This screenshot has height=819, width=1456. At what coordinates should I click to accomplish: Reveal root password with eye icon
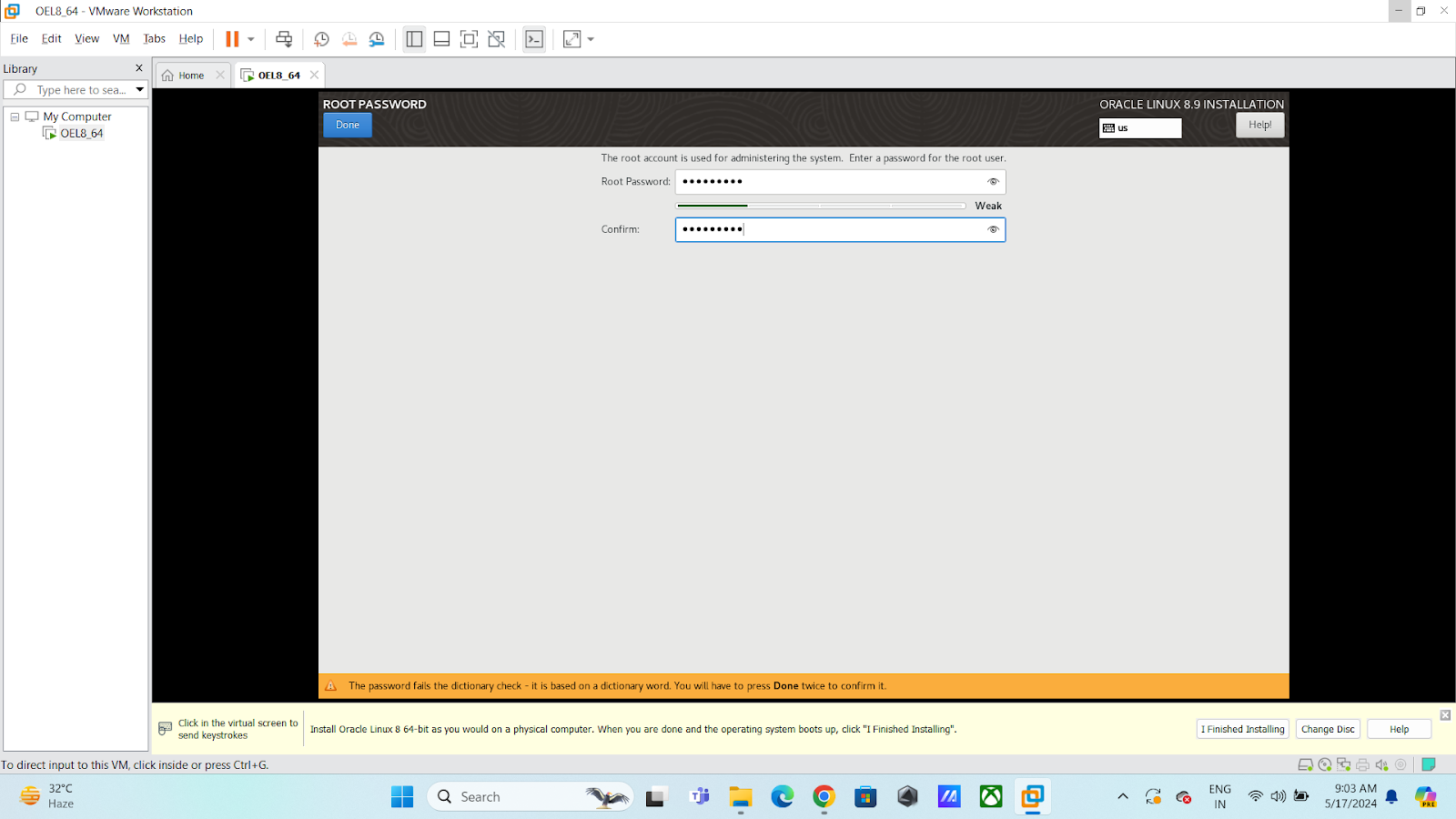tap(993, 182)
